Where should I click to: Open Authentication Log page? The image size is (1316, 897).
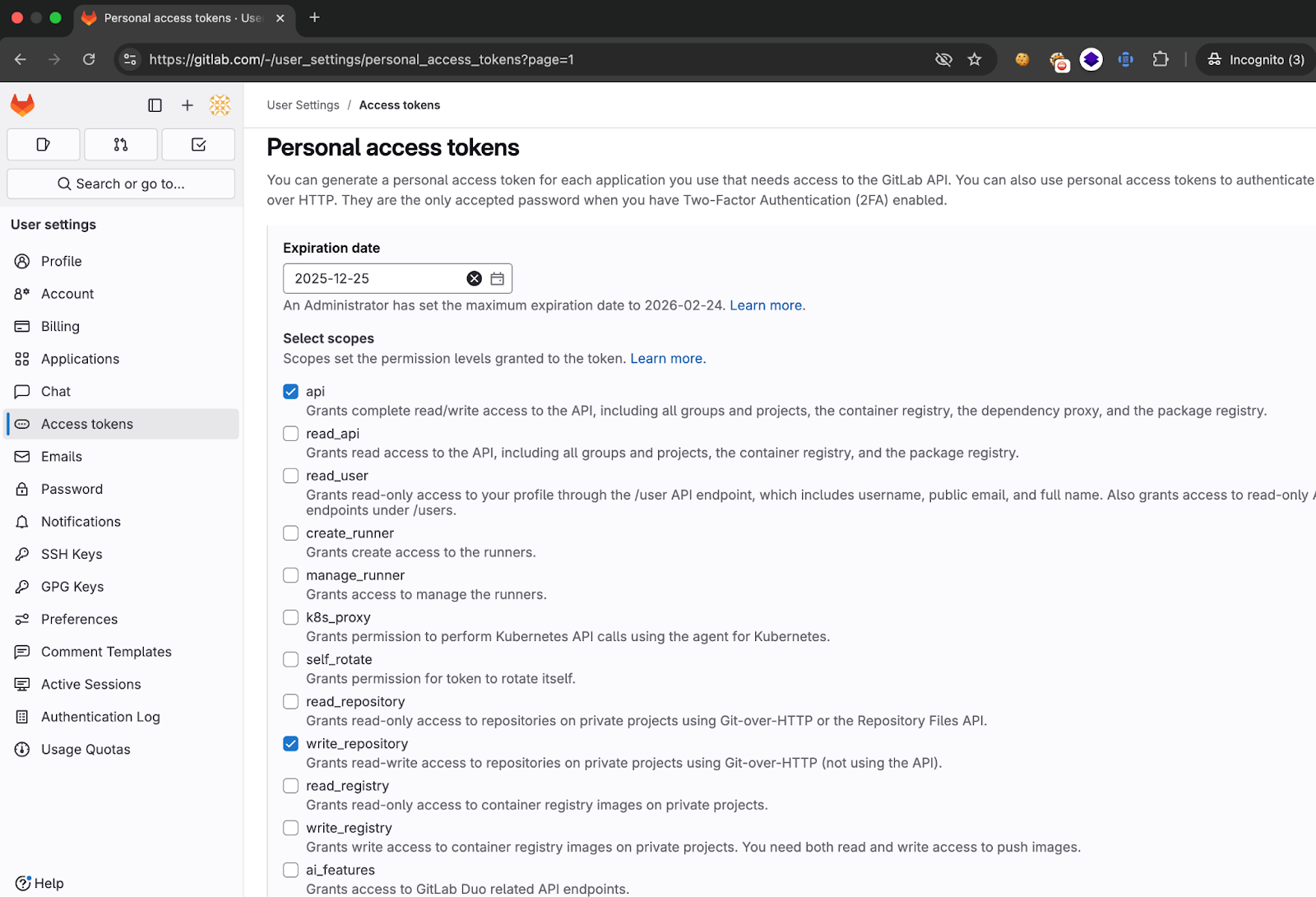pyautogui.click(x=122, y=717)
